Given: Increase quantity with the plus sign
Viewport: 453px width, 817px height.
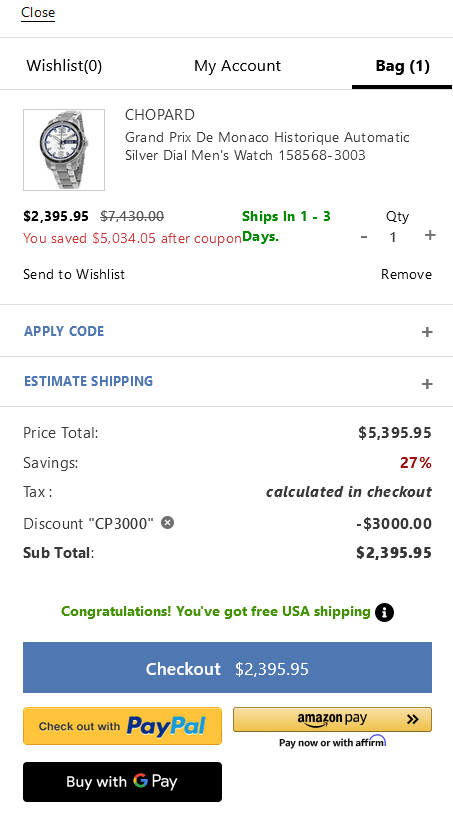Looking at the screenshot, I should (x=430, y=235).
